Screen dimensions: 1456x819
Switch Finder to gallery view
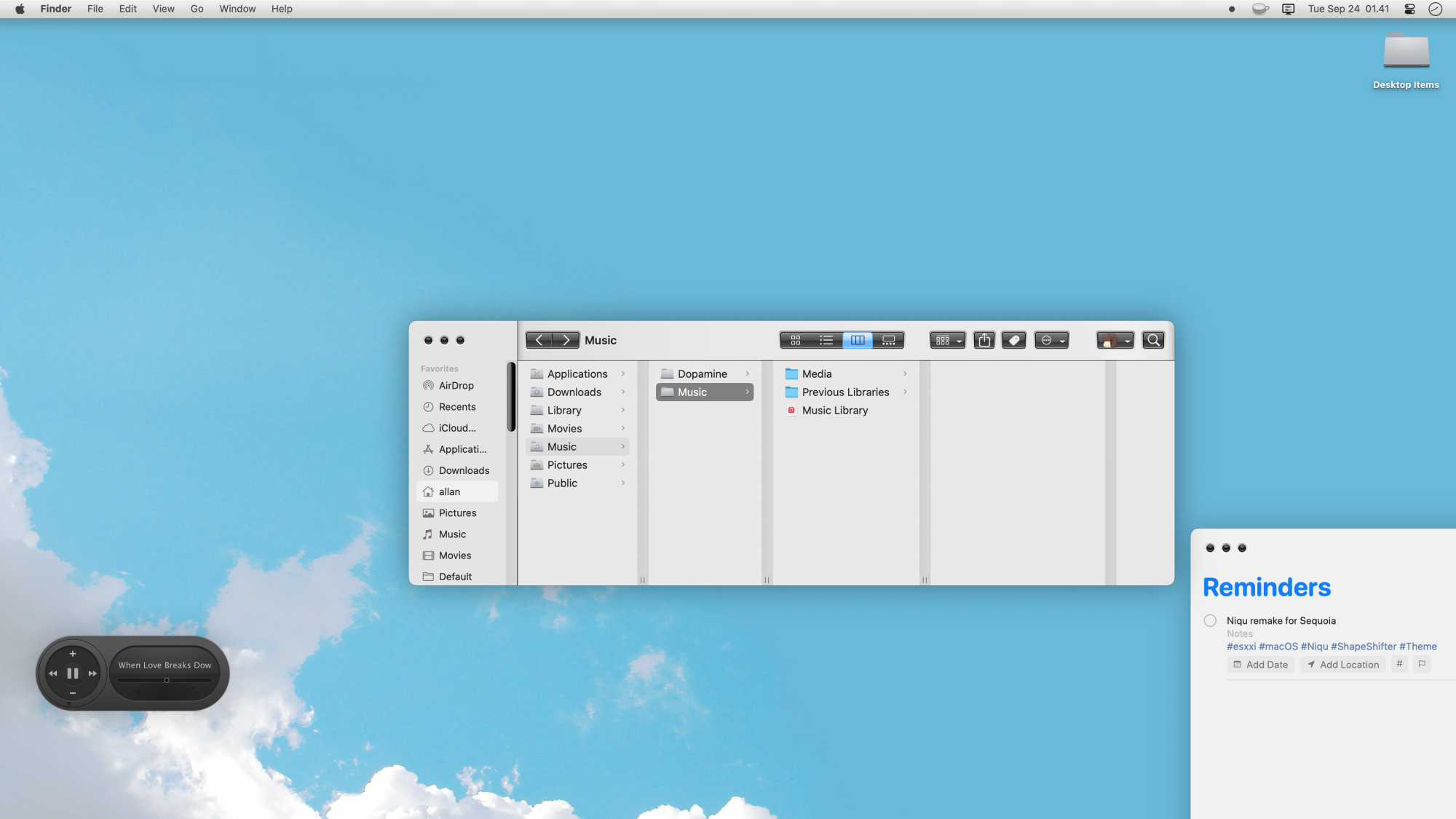pos(889,340)
